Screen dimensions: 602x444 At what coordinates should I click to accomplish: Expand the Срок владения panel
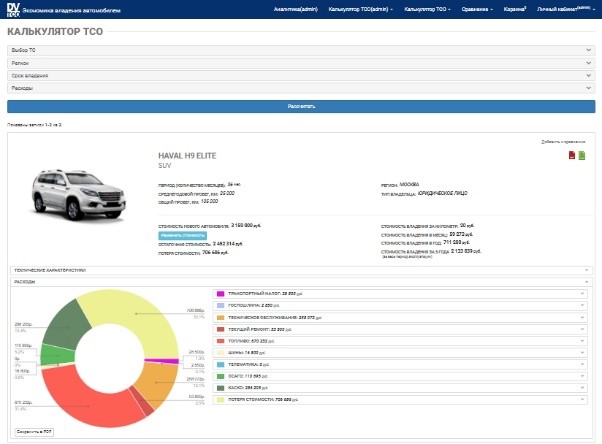pos(300,75)
